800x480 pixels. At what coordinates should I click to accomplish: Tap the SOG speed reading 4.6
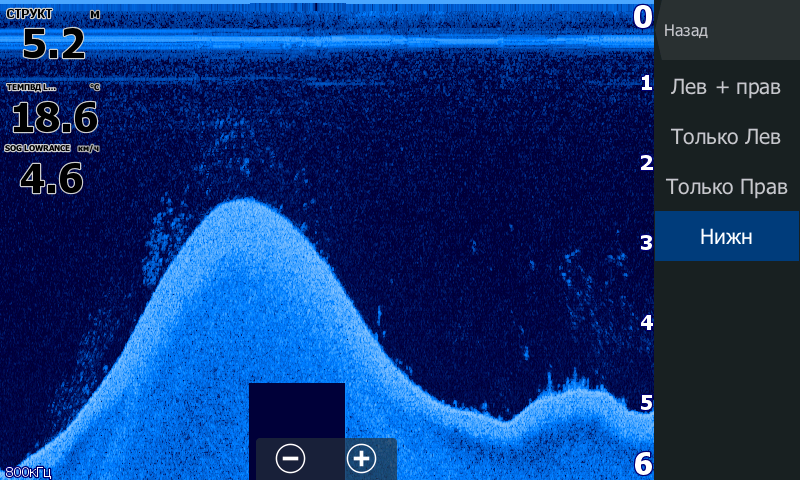tap(51, 179)
